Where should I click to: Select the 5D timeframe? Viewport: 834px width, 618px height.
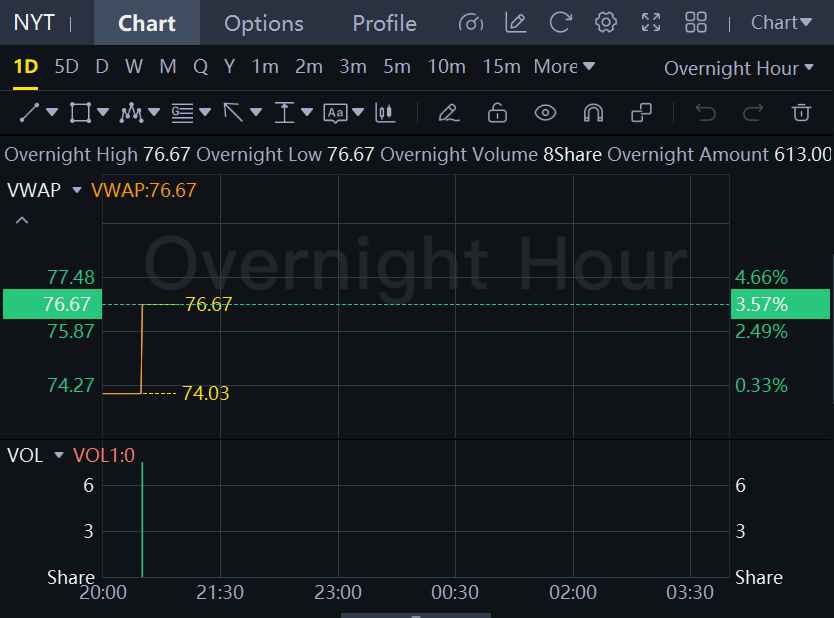click(66, 67)
